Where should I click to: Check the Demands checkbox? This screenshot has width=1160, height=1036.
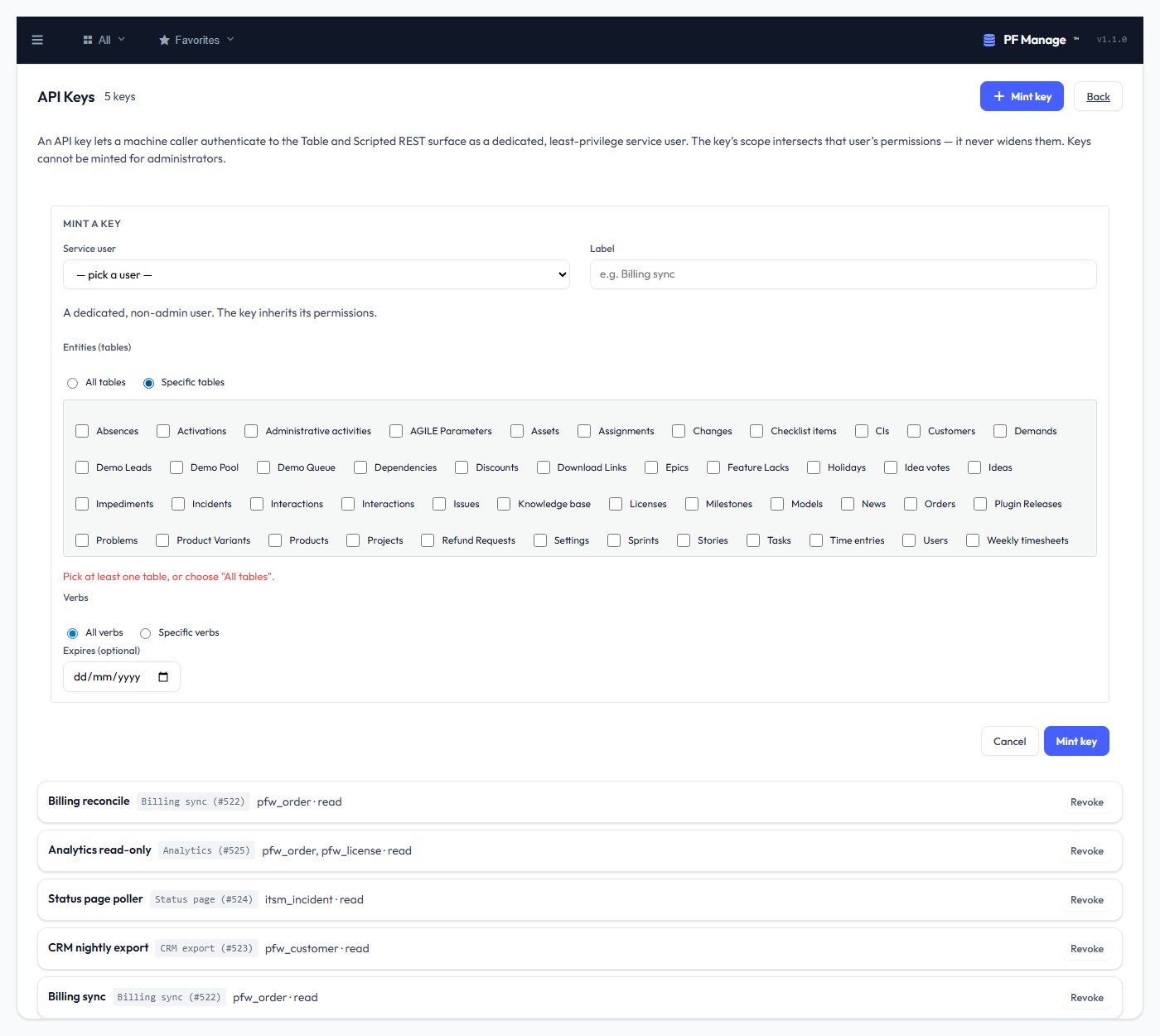pyautogui.click(x=1000, y=431)
